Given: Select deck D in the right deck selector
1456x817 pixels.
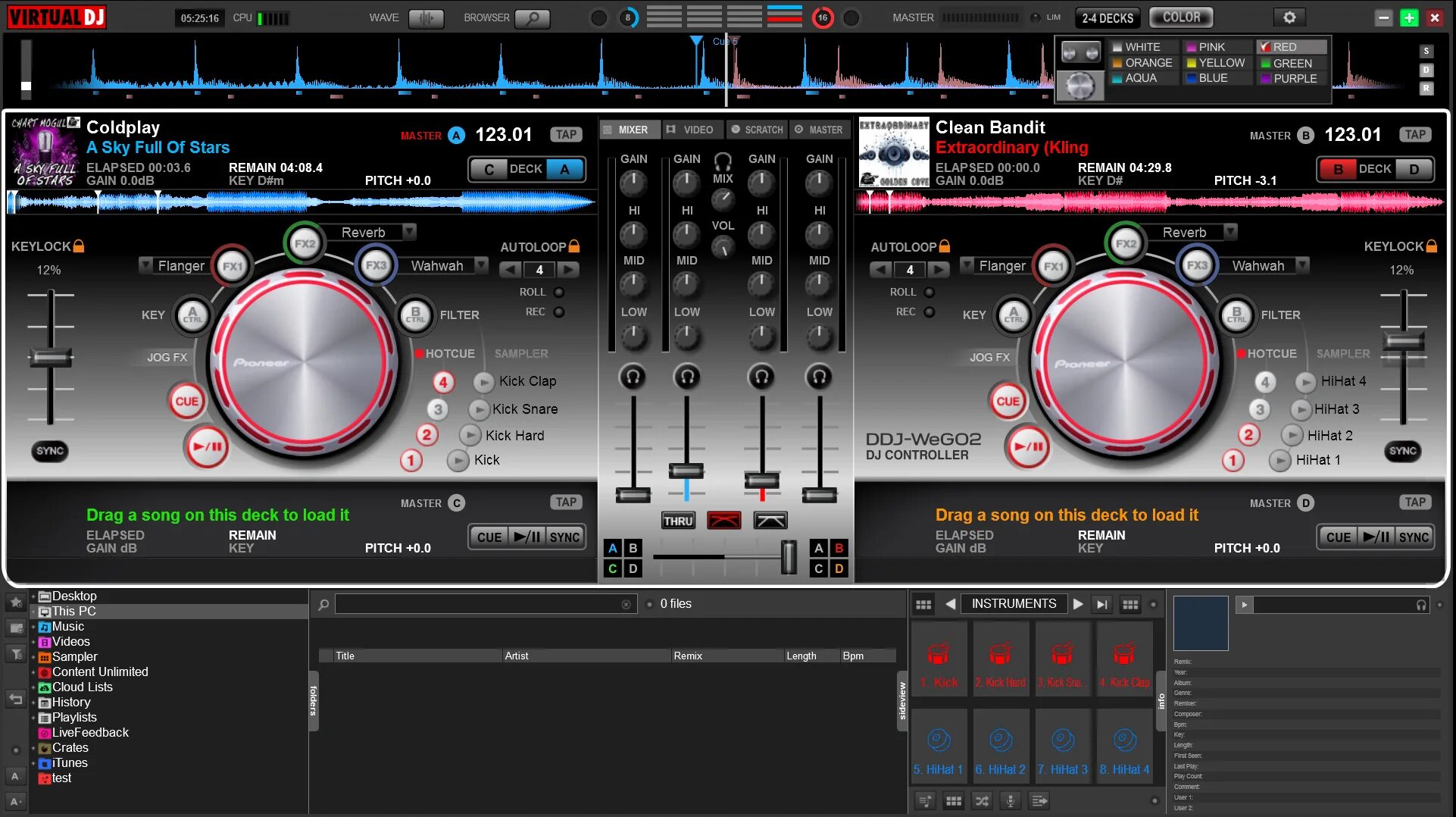Looking at the screenshot, I should click(1414, 169).
